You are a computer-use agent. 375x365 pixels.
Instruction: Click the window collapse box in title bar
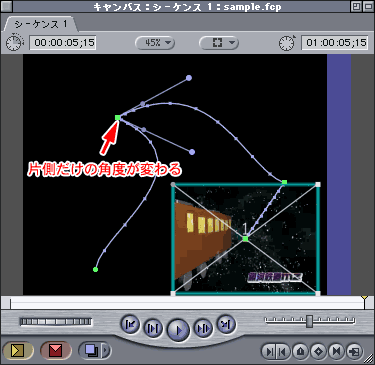[368, 6]
